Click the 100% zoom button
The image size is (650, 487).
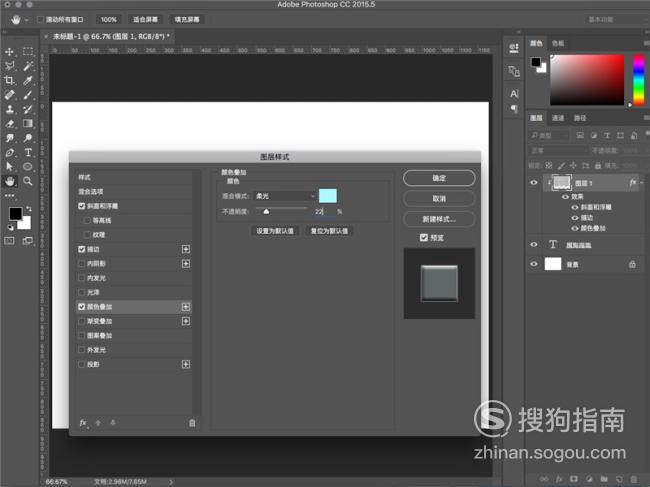point(109,19)
